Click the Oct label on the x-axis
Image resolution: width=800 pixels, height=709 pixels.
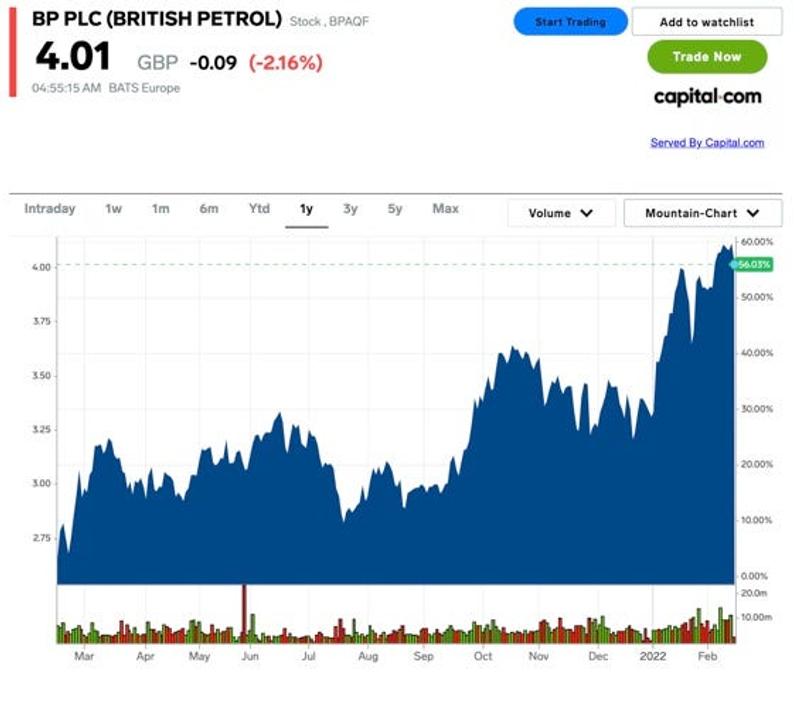click(483, 656)
